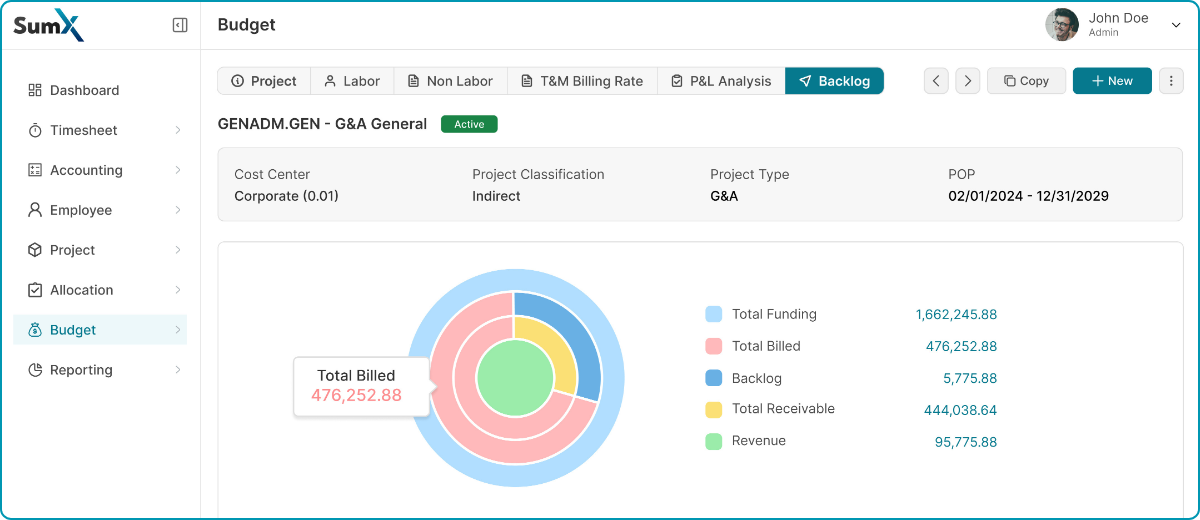
Task: Click the New button
Action: tap(1112, 81)
